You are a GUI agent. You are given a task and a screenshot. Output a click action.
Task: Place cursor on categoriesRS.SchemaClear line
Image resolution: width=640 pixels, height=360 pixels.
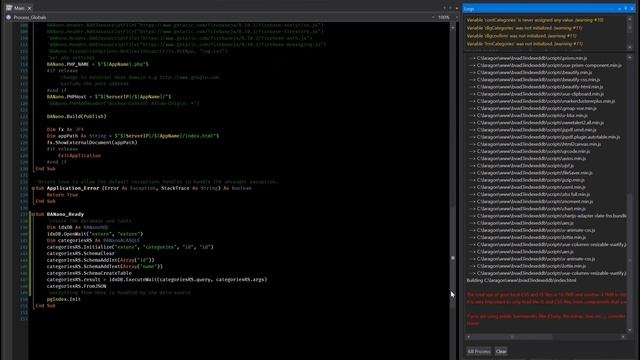pyautogui.click(x=81, y=253)
